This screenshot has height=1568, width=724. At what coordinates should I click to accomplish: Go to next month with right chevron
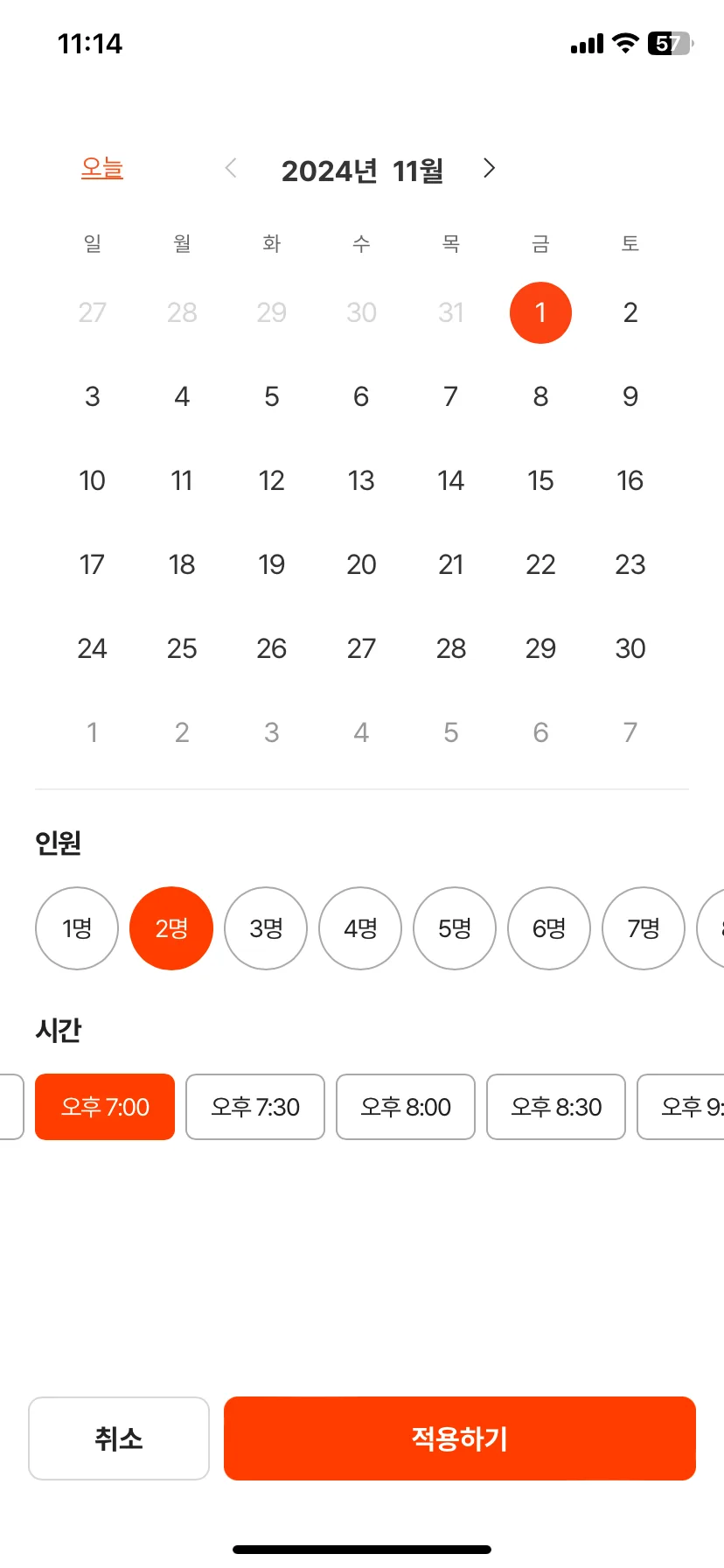(x=489, y=168)
